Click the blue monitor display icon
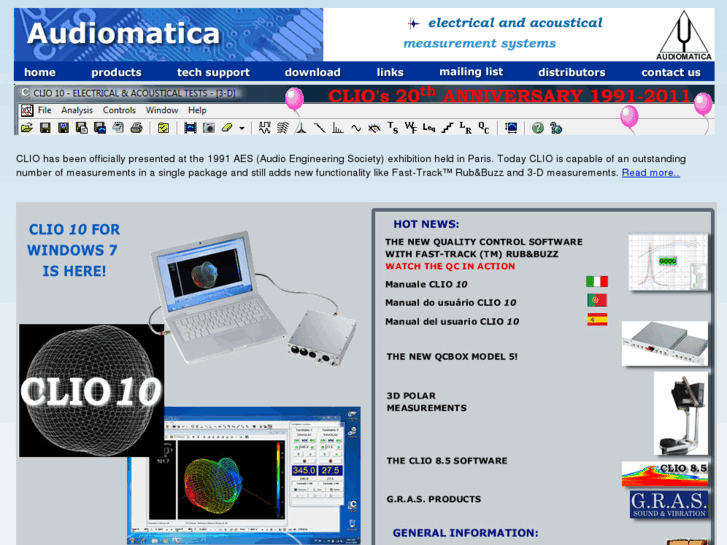Screen dimensions: 727x545 click(x=511, y=128)
